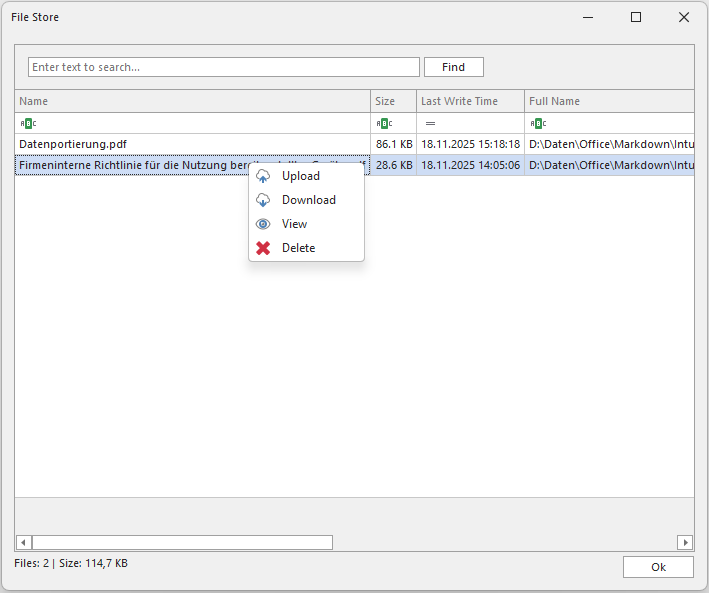The width and height of the screenshot is (709, 593).
Task: Sort by the Full Name column header
Action: pyautogui.click(x=610, y=101)
